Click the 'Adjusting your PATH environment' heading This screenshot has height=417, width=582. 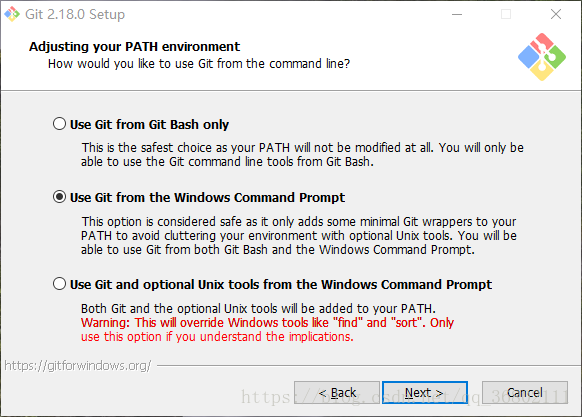(134, 47)
